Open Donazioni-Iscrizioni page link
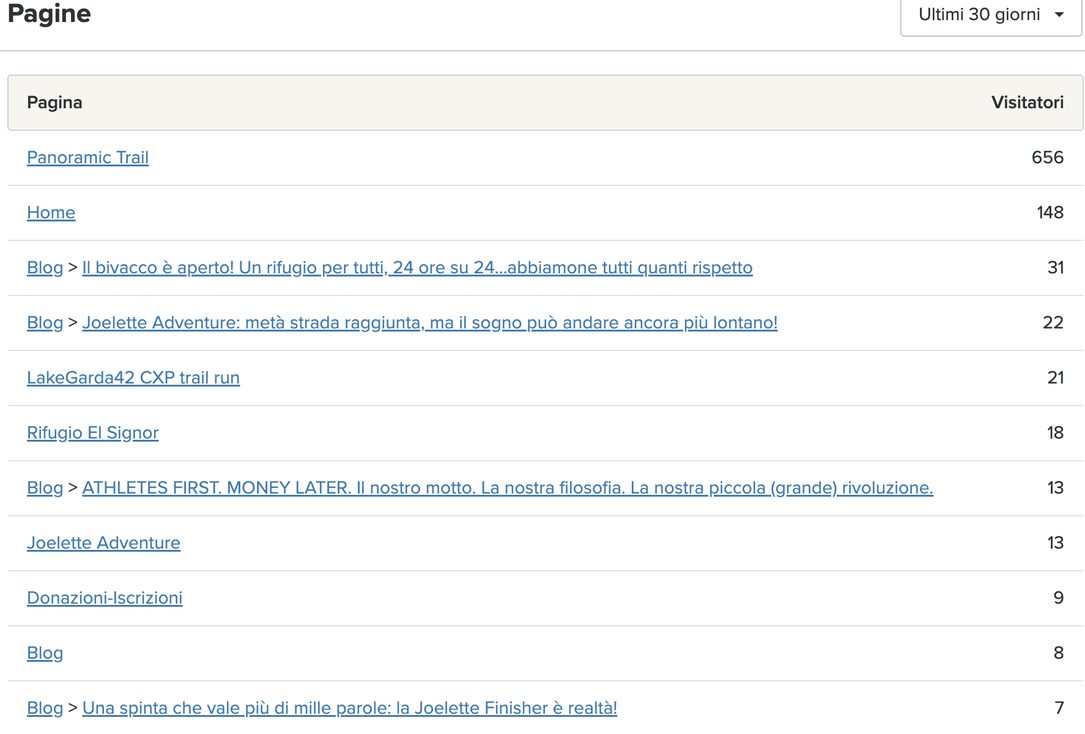 click(x=104, y=598)
